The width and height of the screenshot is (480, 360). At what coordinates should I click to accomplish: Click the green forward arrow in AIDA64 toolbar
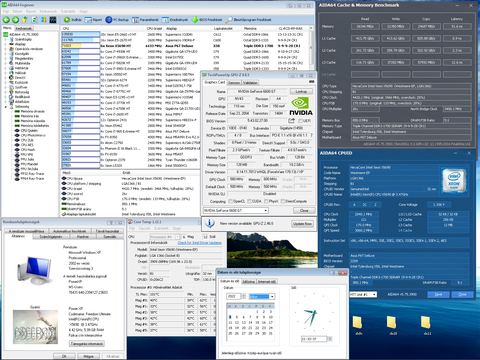[15, 20]
